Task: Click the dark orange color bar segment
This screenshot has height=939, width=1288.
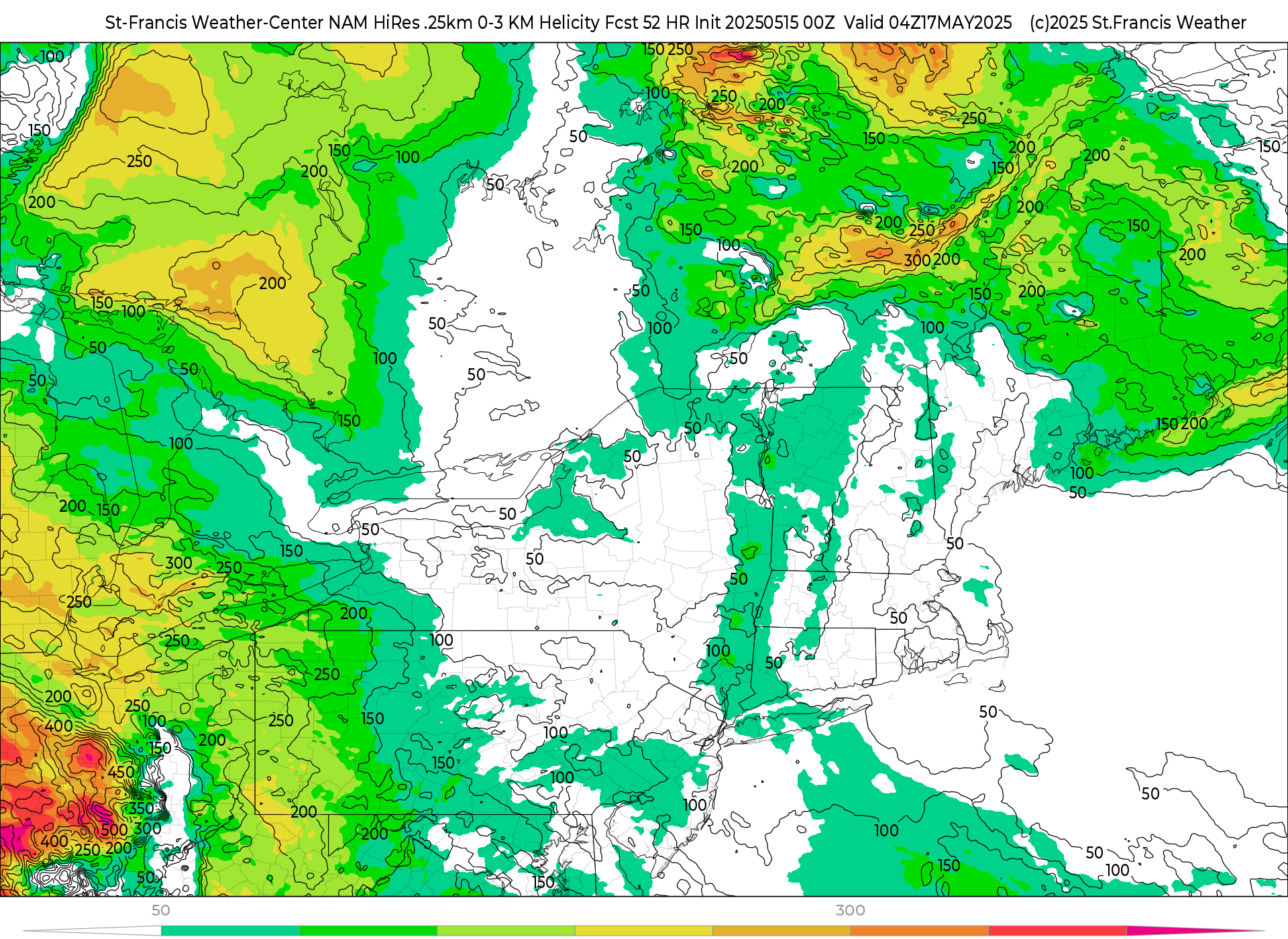Action: click(x=920, y=931)
